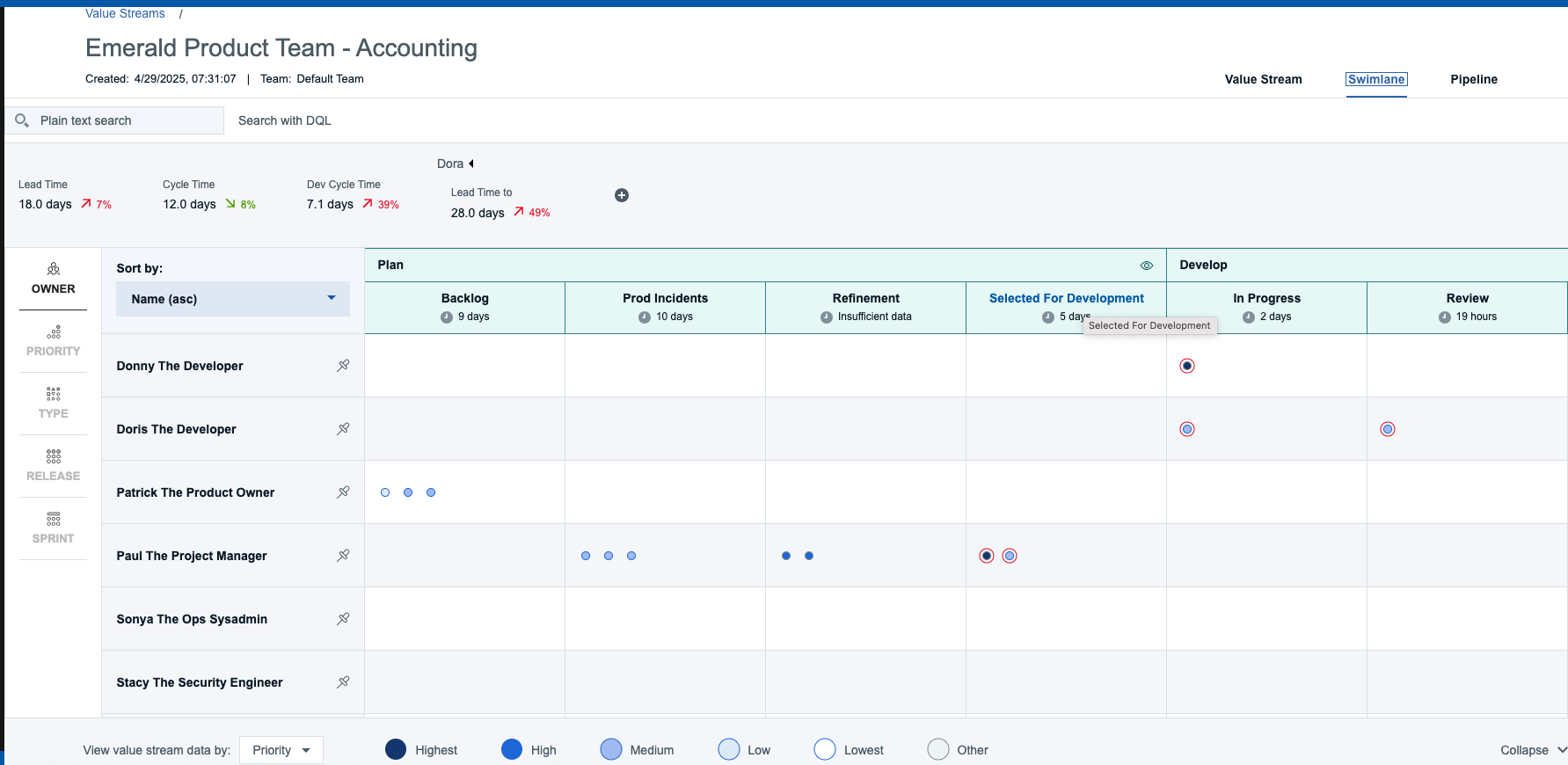Toggle pin for Sonya The Ops Sysadmin

(343, 619)
